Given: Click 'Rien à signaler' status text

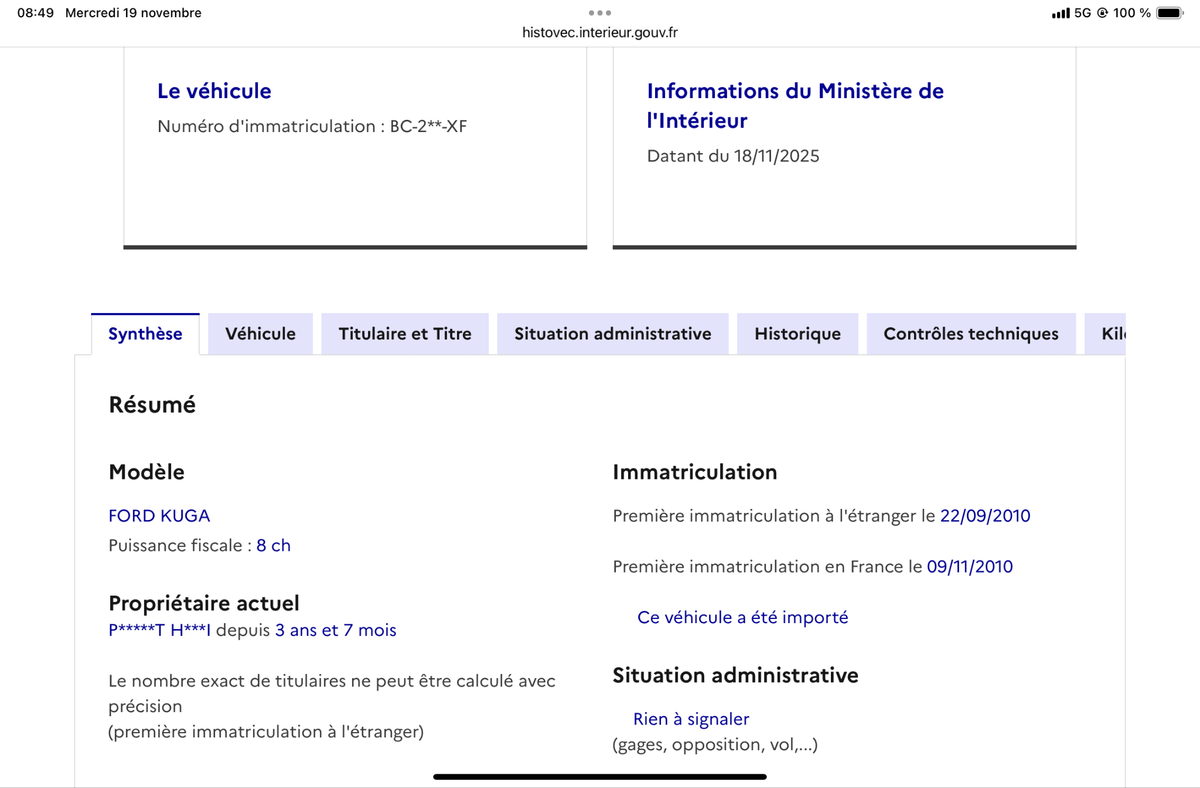Looking at the screenshot, I should (x=691, y=719).
